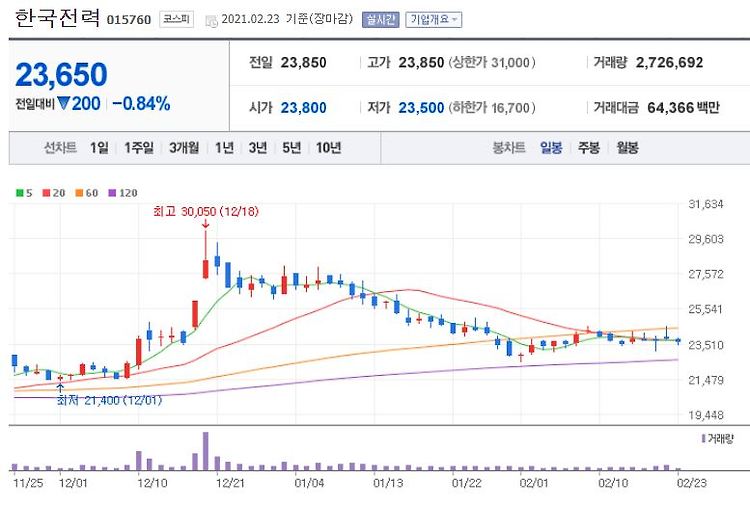Select the 3개월 line chart tab
The height and width of the screenshot is (506, 750).
(x=184, y=148)
